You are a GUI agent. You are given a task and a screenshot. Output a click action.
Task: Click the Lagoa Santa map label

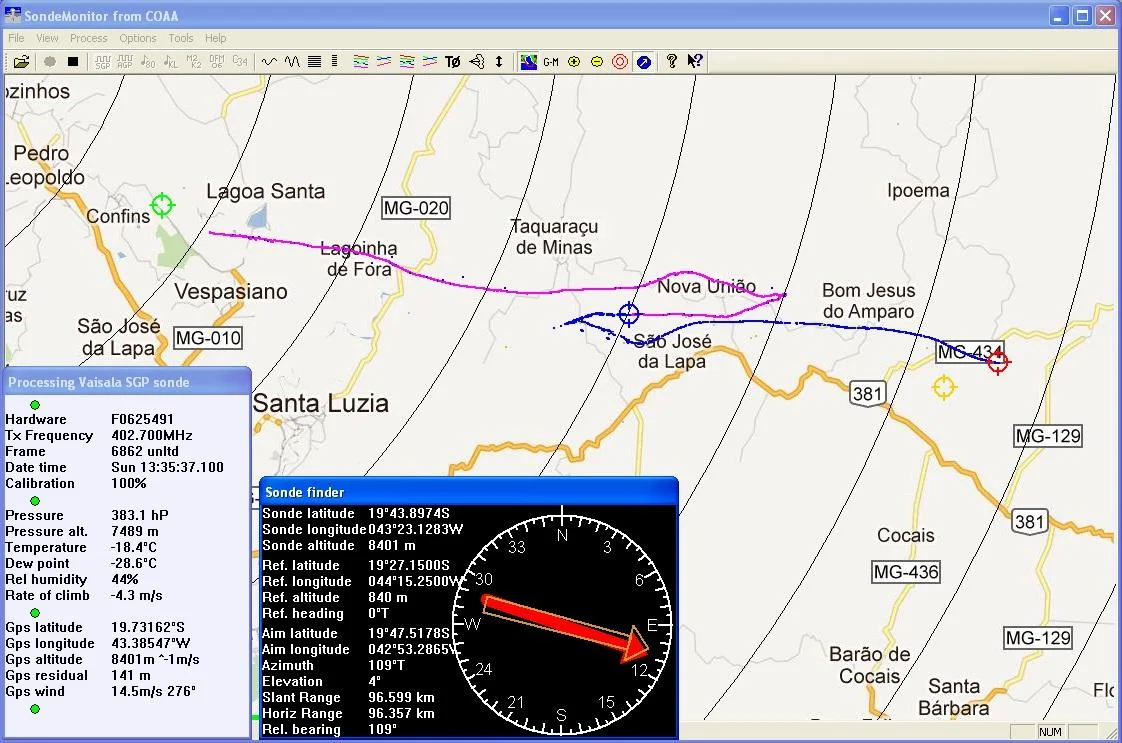[x=265, y=191]
